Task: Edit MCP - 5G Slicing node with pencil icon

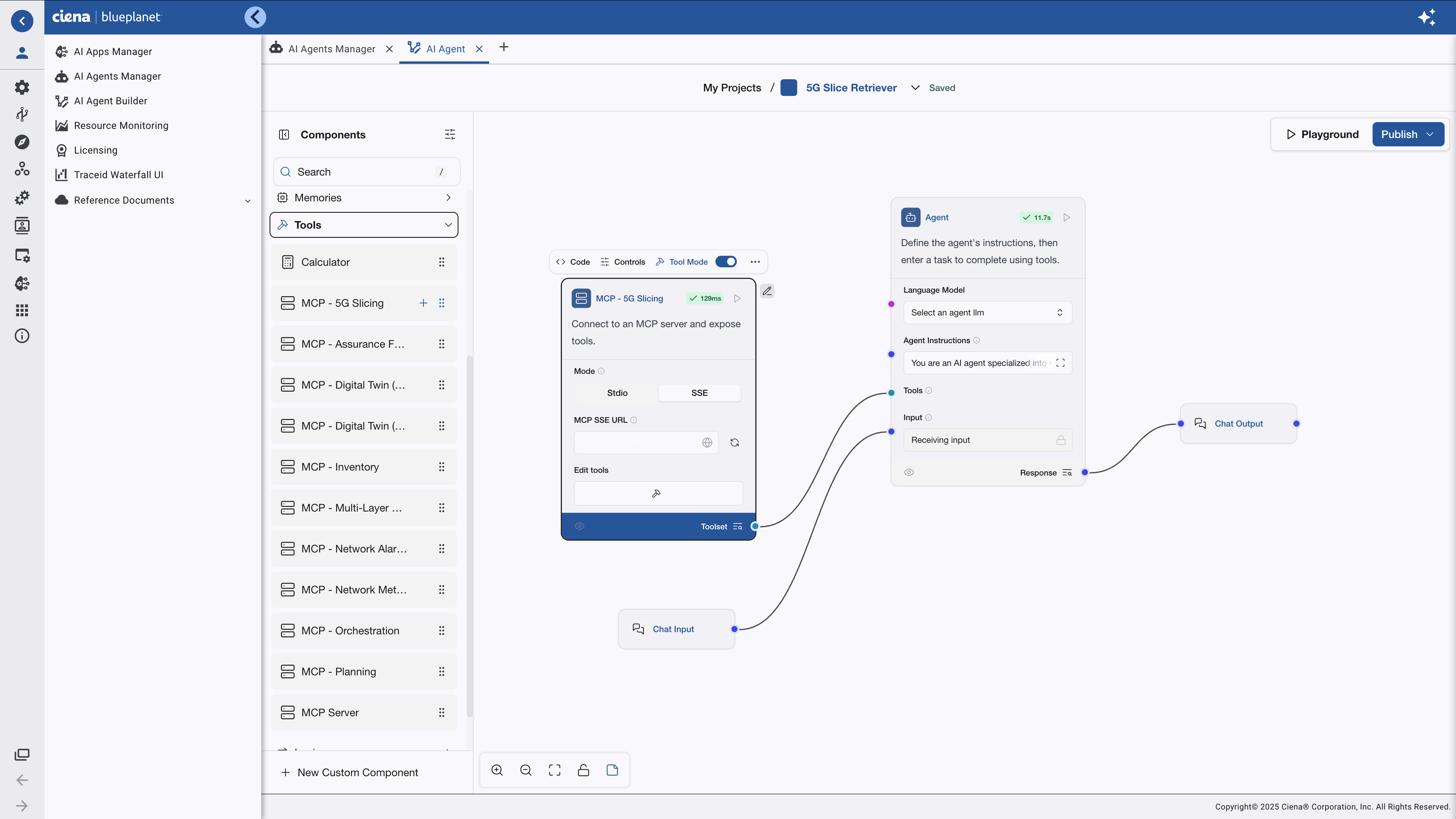Action: pyautogui.click(x=767, y=291)
